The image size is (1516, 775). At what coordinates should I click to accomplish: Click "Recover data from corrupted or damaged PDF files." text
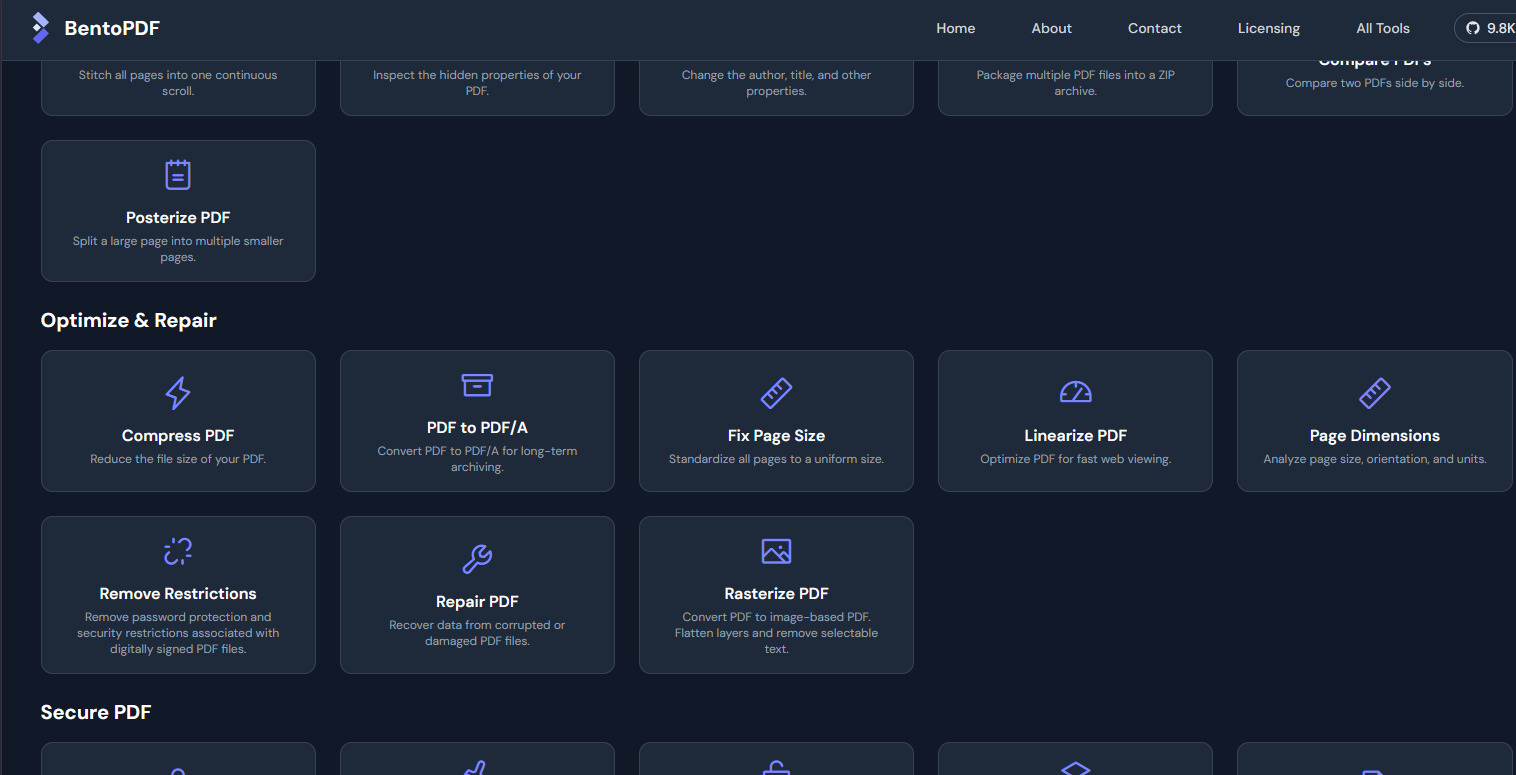pyautogui.click(x=477, y=633)
